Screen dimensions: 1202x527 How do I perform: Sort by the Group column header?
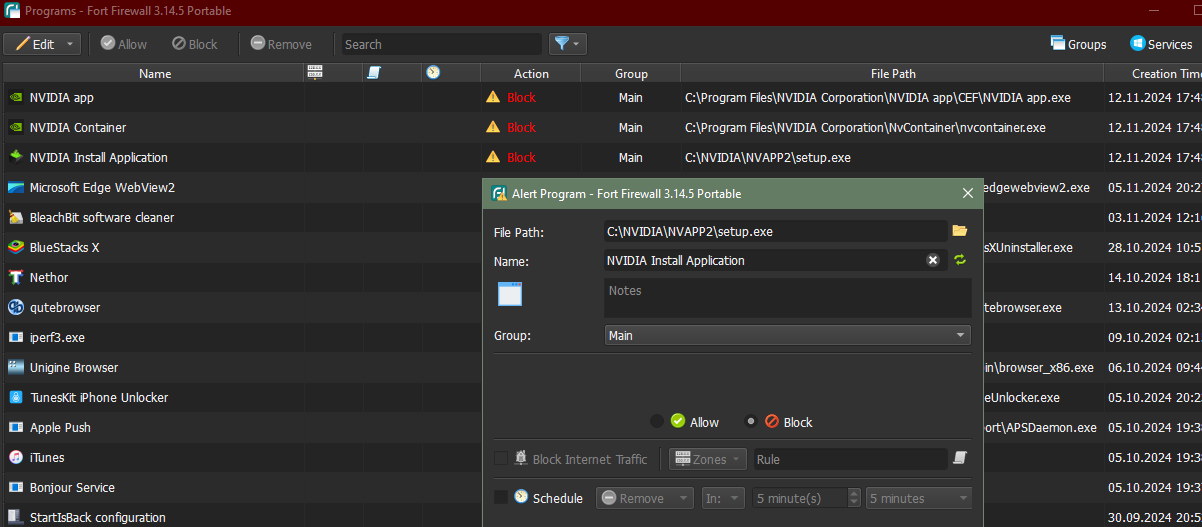[631, 73]
